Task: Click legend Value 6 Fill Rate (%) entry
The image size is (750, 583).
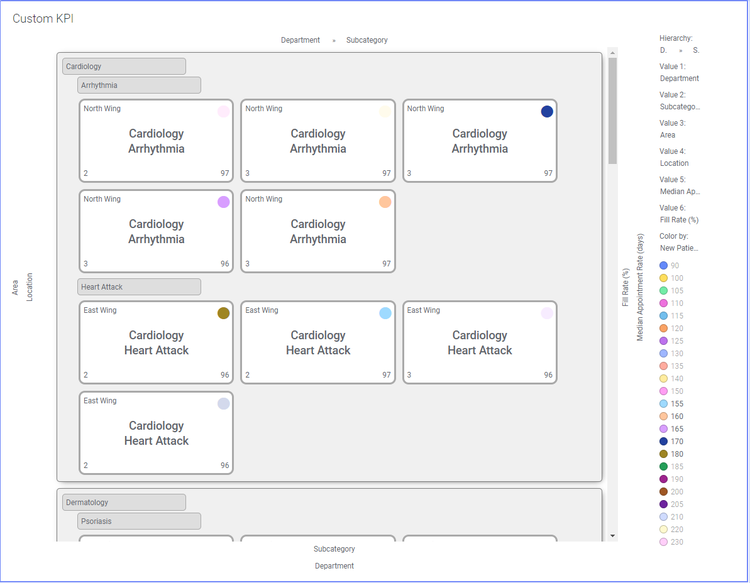Action: click(x=679, y=220)
